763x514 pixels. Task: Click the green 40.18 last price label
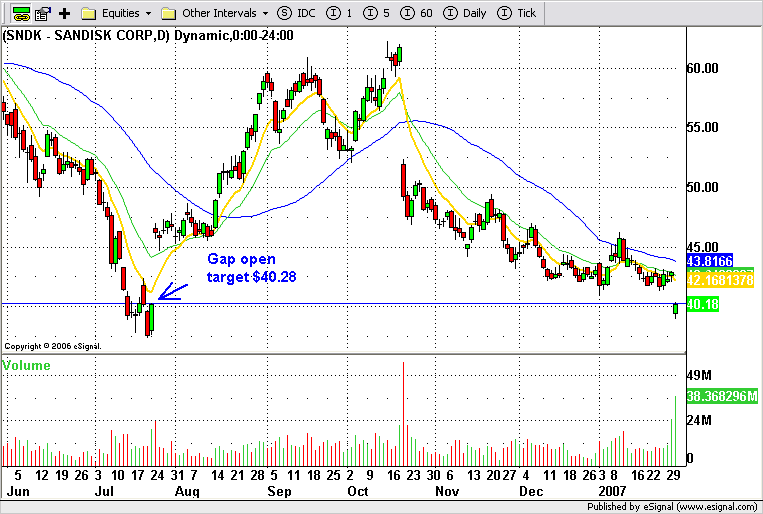click(703, 305)
